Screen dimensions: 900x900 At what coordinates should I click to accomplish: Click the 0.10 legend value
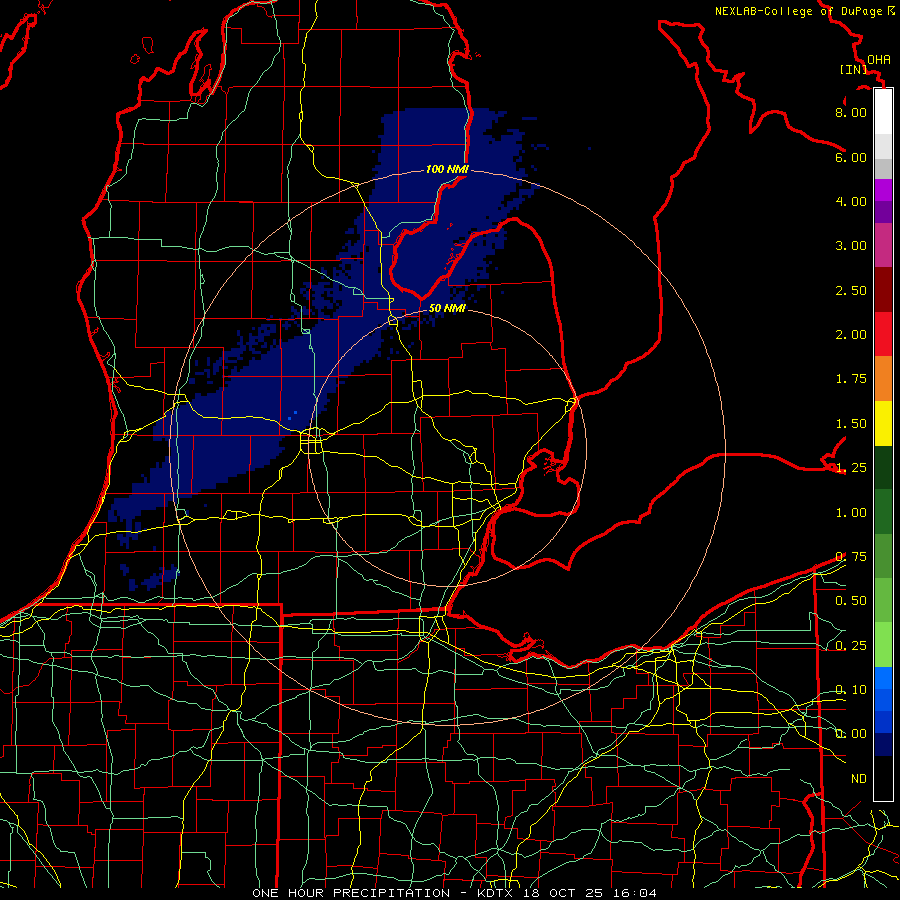tap(851, 690)
